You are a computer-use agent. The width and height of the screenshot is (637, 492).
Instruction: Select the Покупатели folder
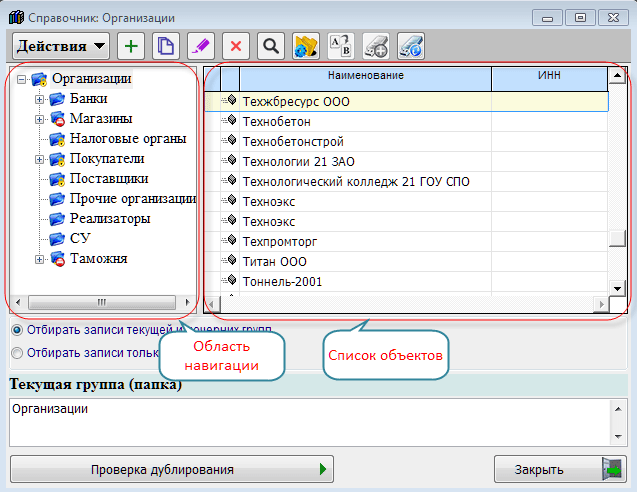[107, 158]
